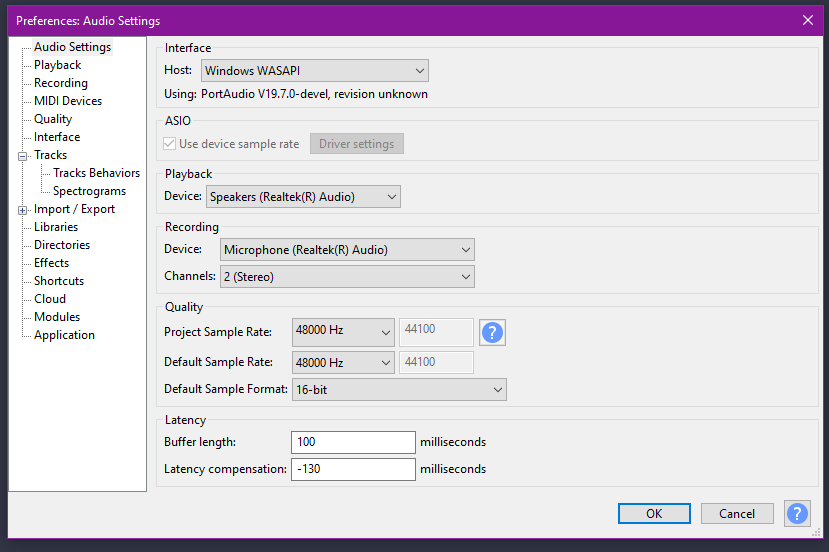The width and height of the screenshot is (829, 552).
Task: Click the PortAudio V19.7.0-devel version text
Action: coord(315,94)
